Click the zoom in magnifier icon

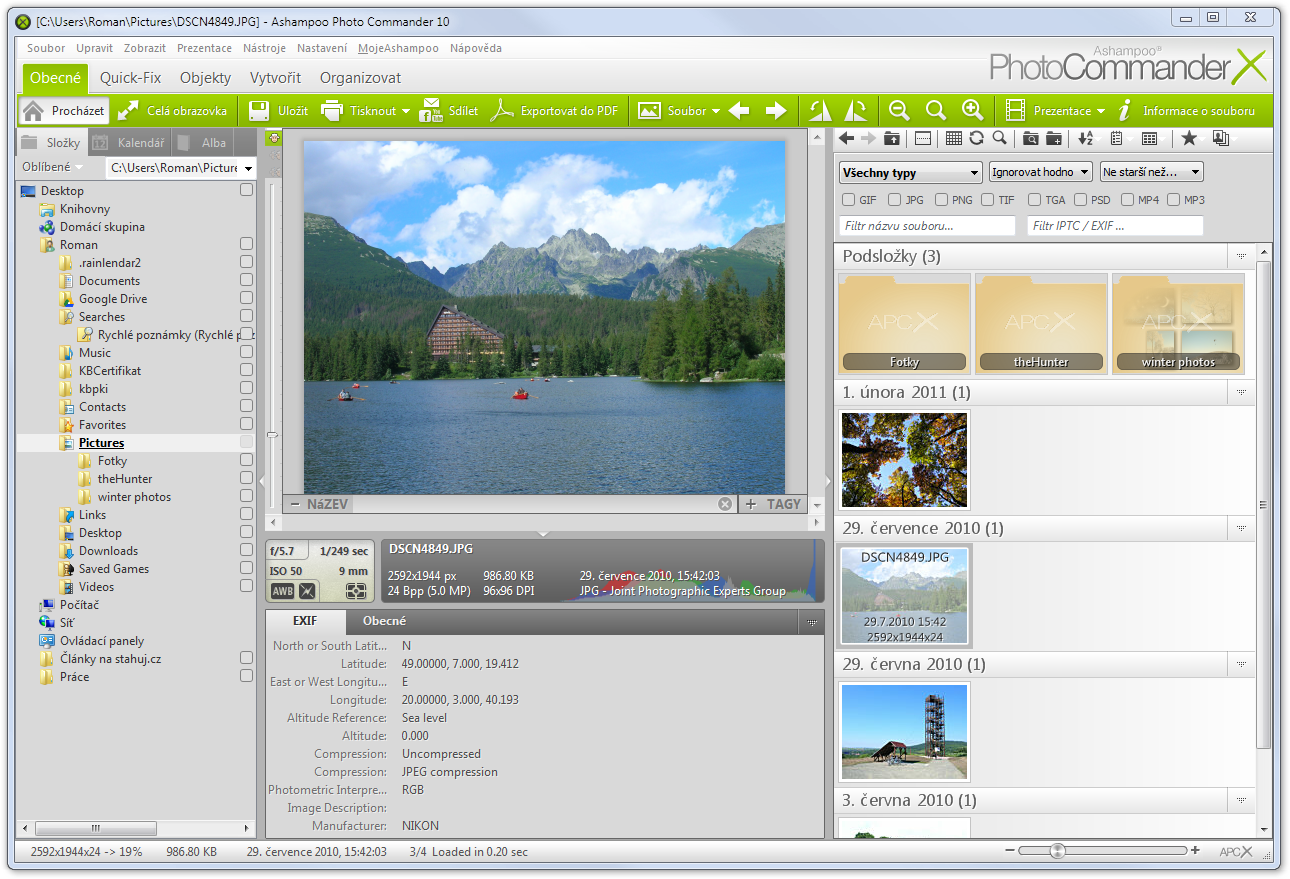[x=971, y=111]
